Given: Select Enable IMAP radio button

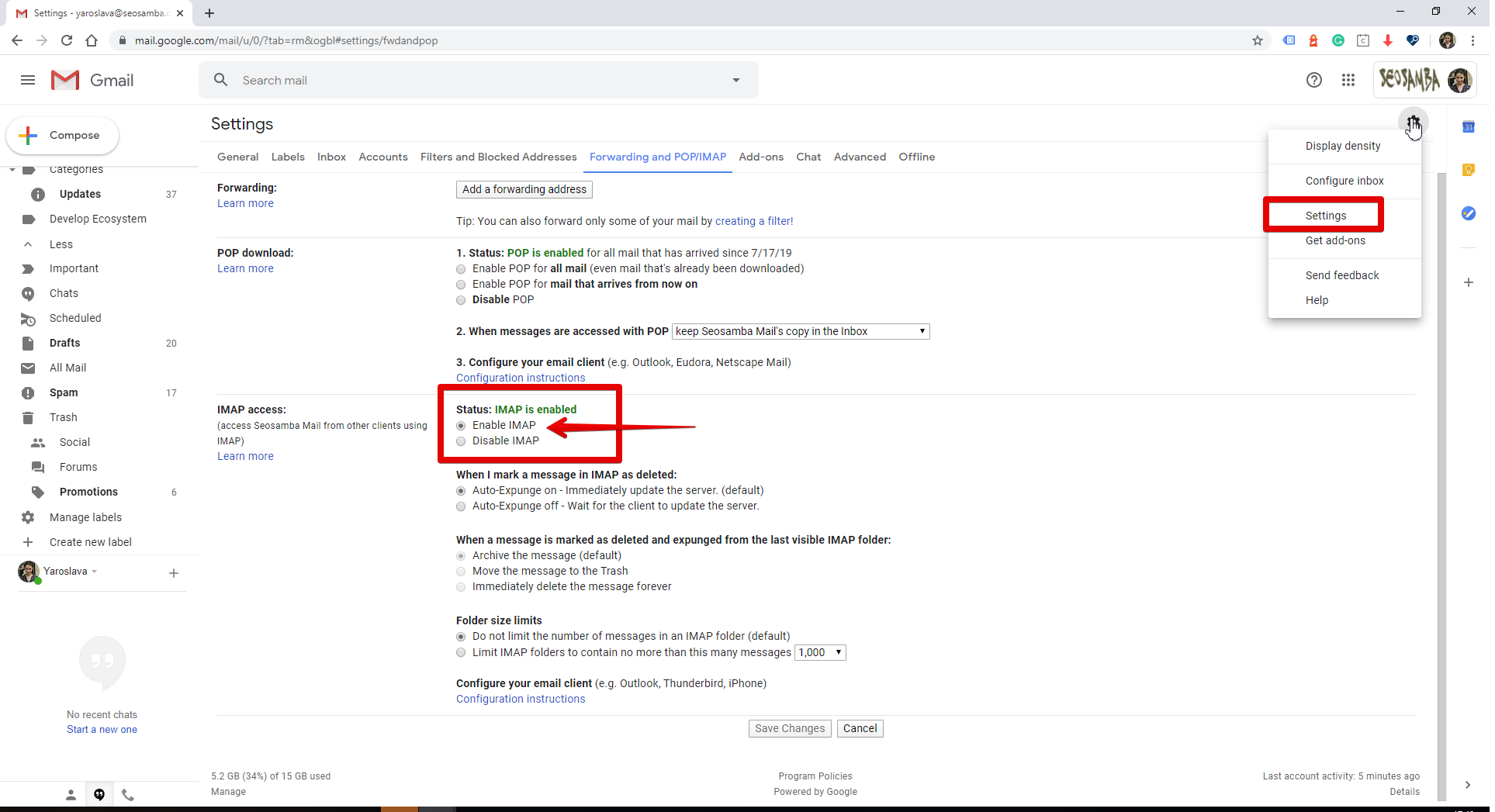Looking at the screenshot, I should [461, 426].
